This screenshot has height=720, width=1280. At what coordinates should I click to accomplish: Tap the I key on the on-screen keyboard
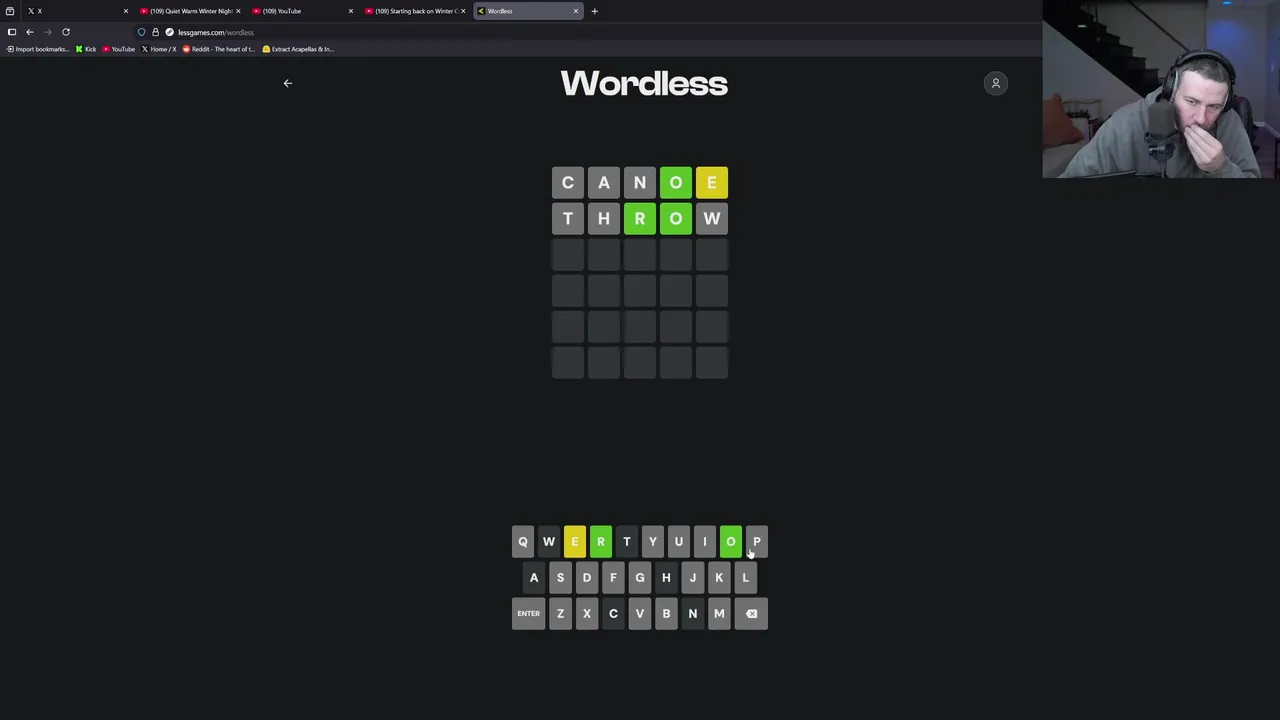(705, 542)
